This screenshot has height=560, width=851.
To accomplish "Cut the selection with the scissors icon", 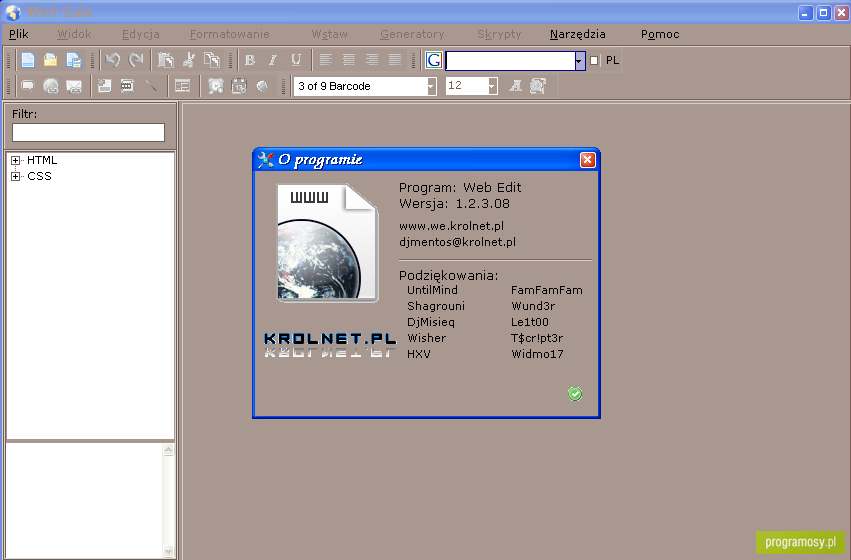I will tap(189, 60).
